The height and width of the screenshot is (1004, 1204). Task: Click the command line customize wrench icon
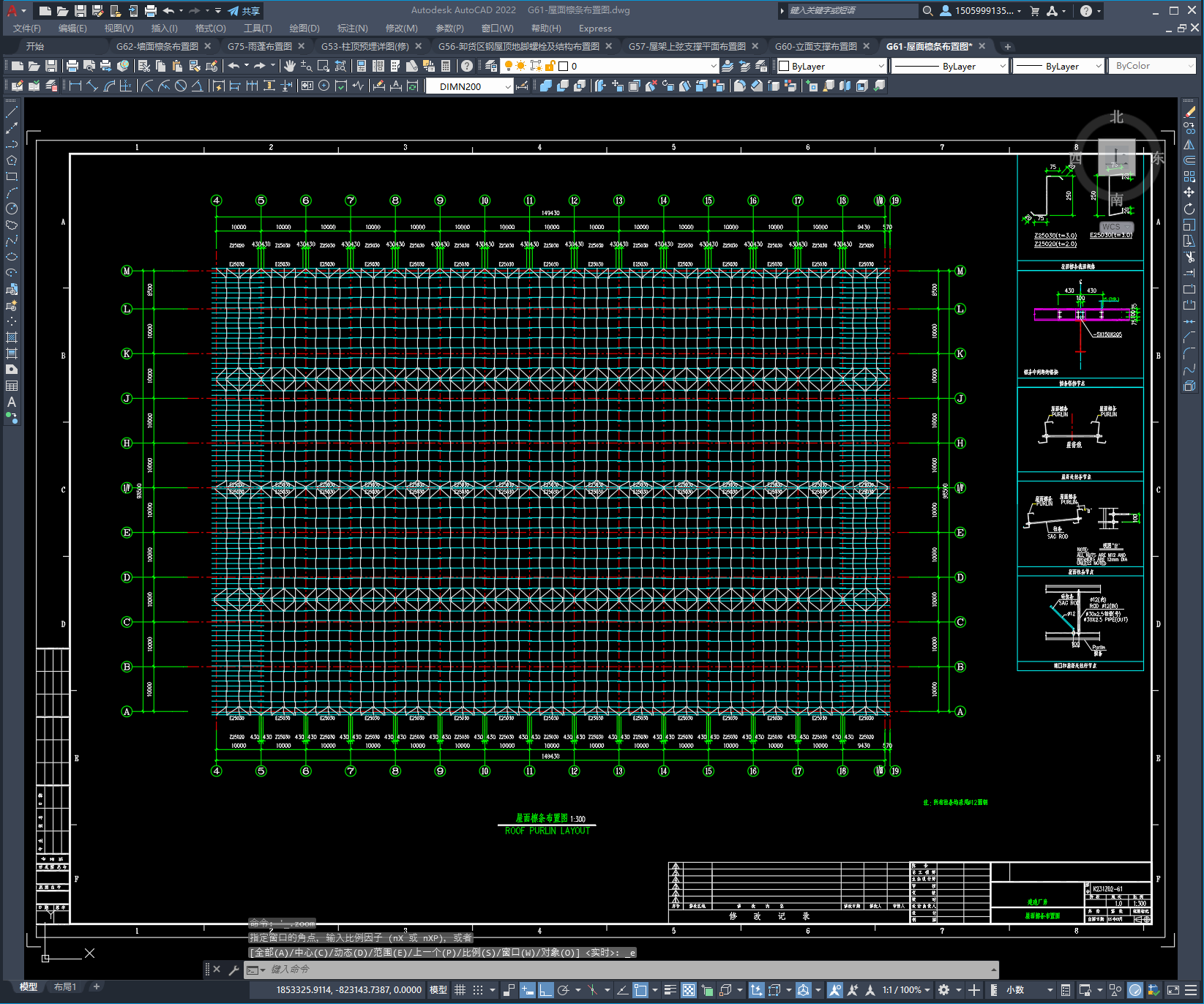point(234,970)
